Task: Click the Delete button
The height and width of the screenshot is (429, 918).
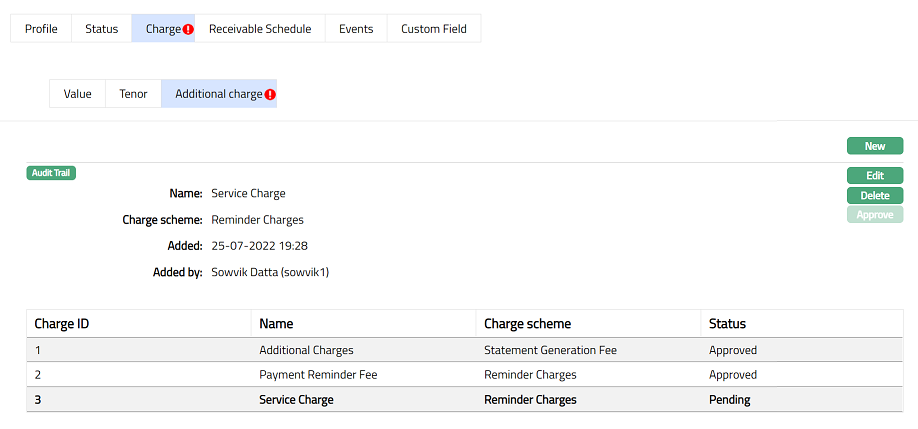Action: pos(875,195)
